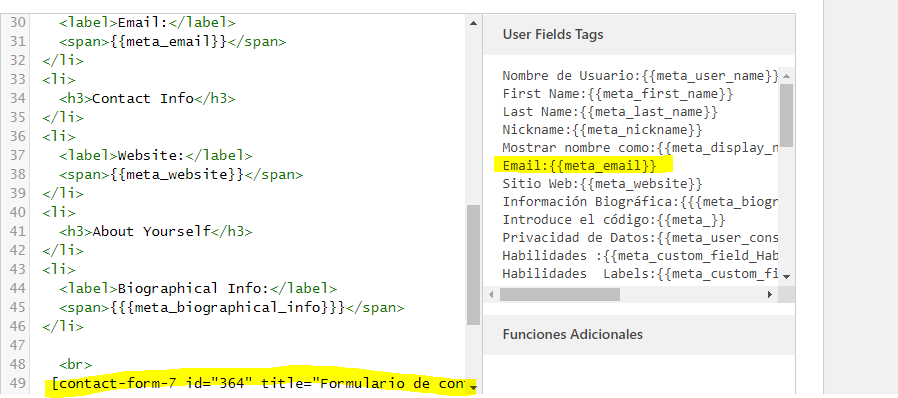Select the Privacidad de Datos tag
Image resolution: width=898 pixels, height=398 pixels.
coord(640,238)
